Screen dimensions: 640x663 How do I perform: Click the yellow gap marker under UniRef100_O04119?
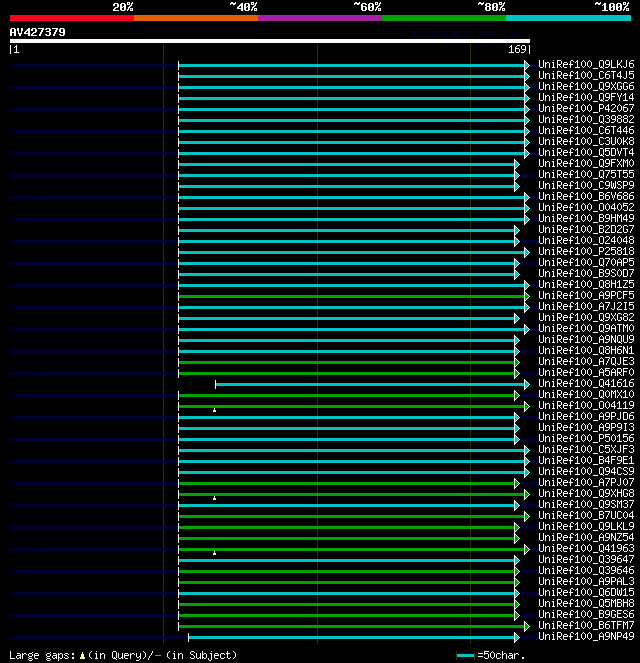point(214,410)
